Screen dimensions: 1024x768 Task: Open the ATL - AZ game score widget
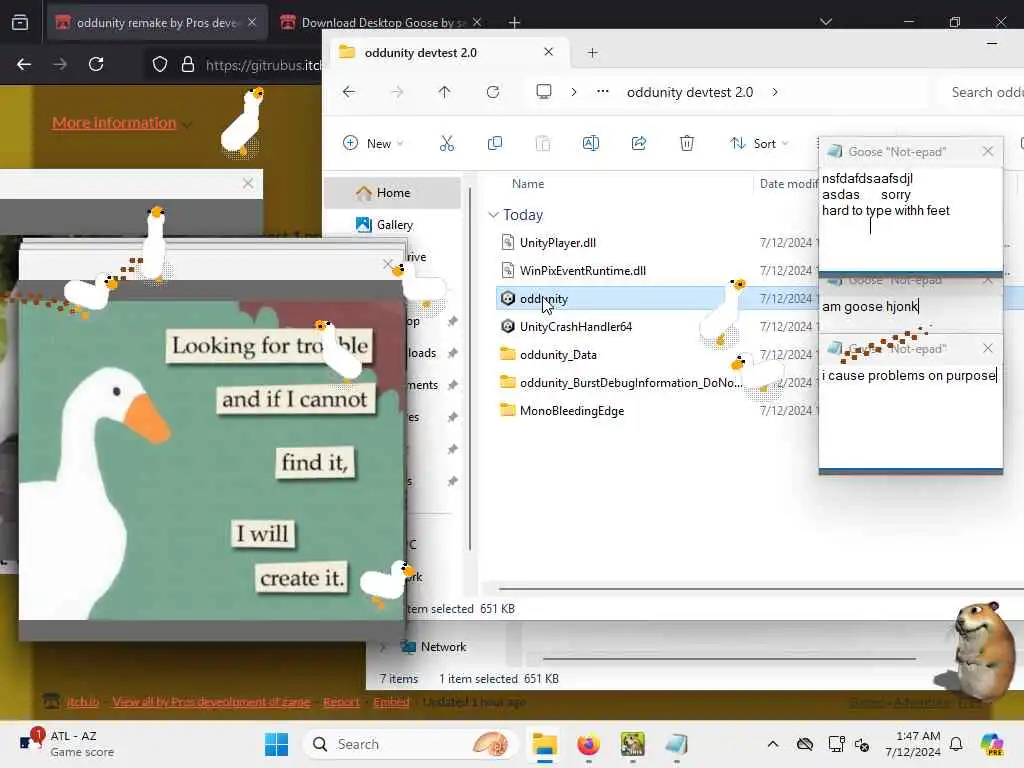[x=68, y=744]
